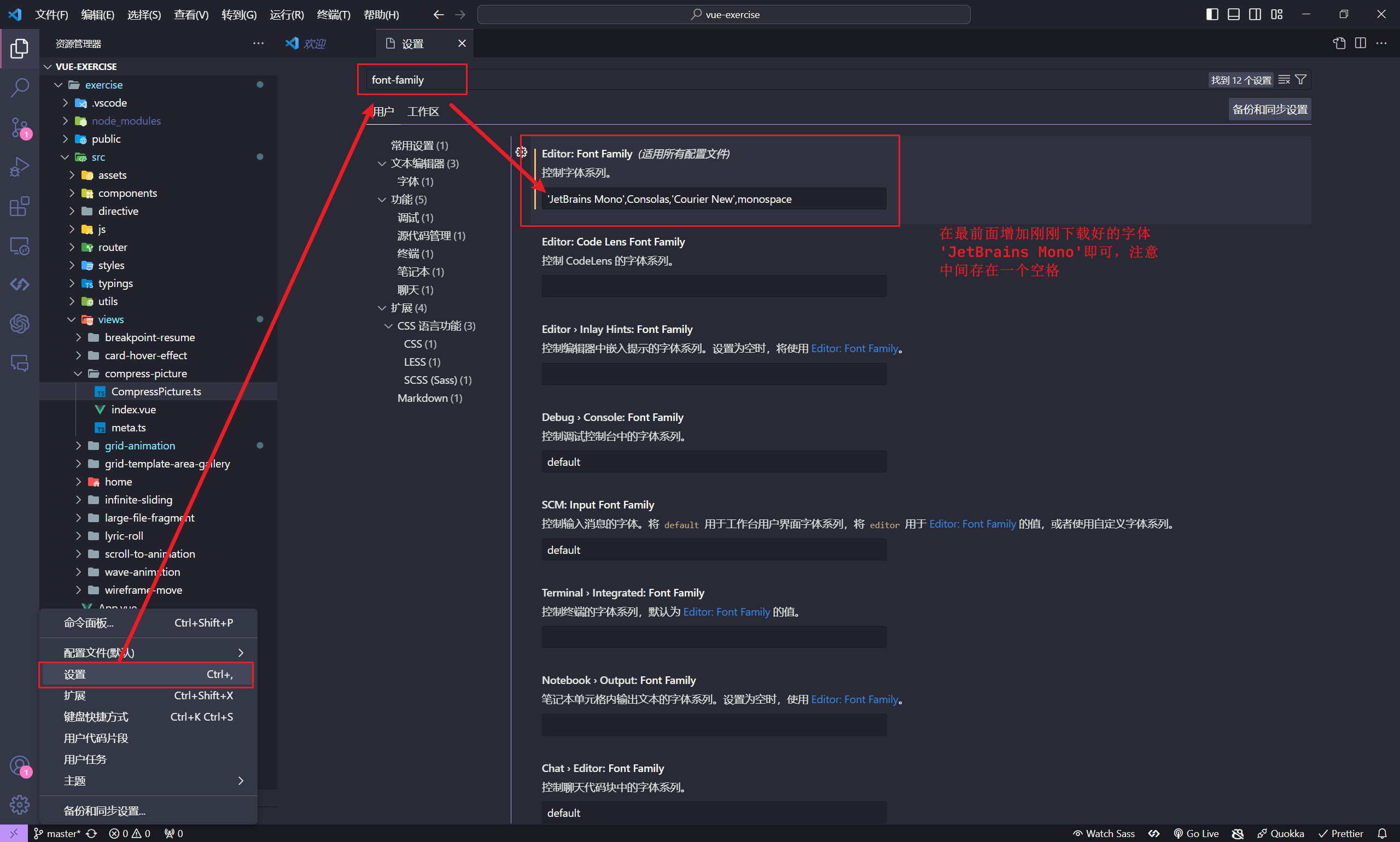Click the More Actions ellipsis in Explorer header

pos(258,44)
